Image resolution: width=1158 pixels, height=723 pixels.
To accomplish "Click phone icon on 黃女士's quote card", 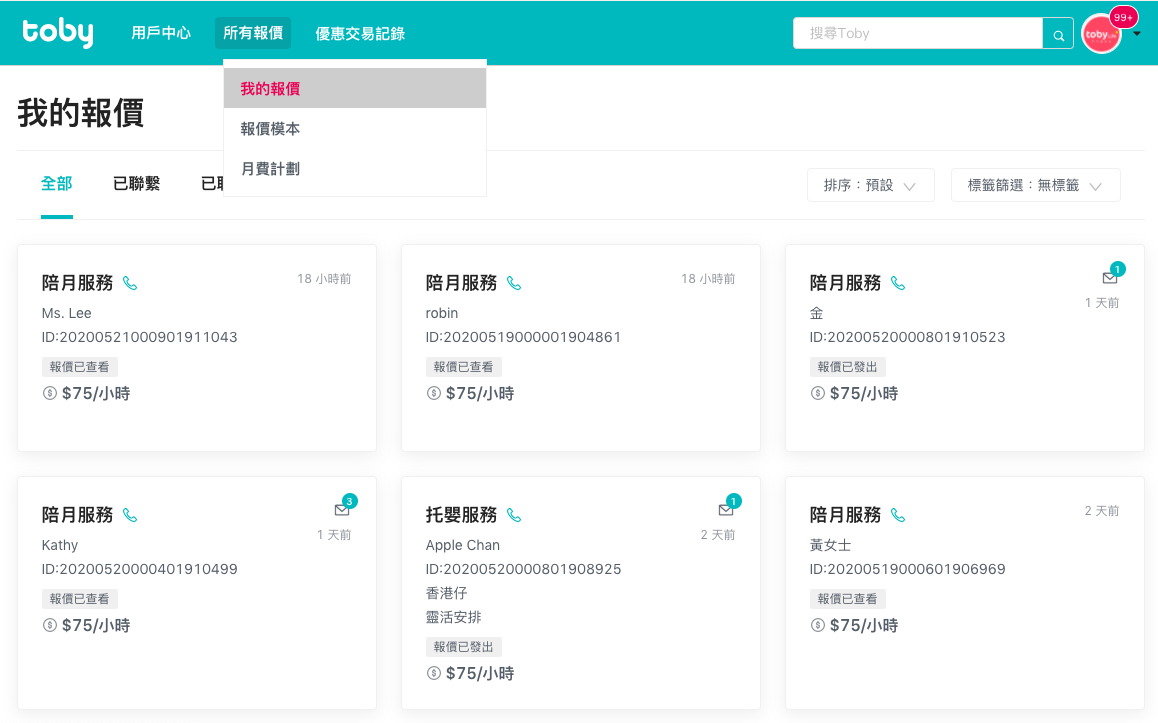I will [898, 515].
